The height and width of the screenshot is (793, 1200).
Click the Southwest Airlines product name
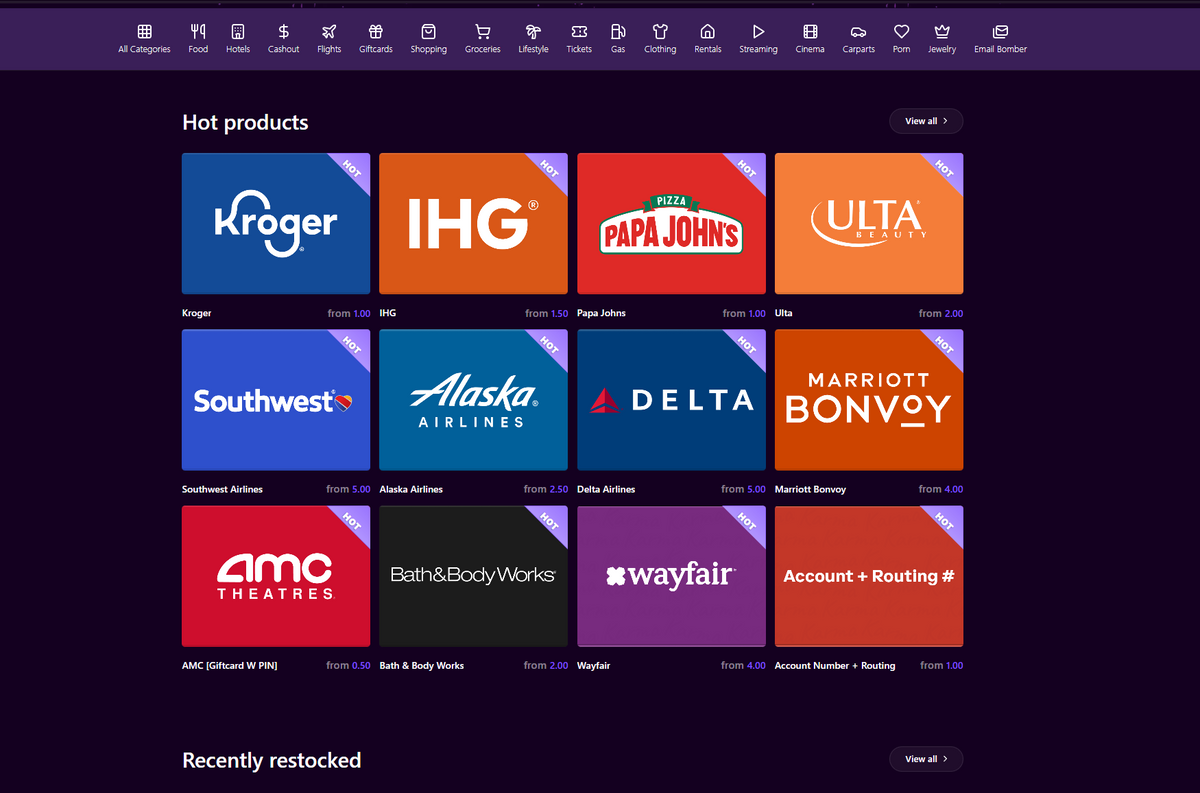point(222,489)
